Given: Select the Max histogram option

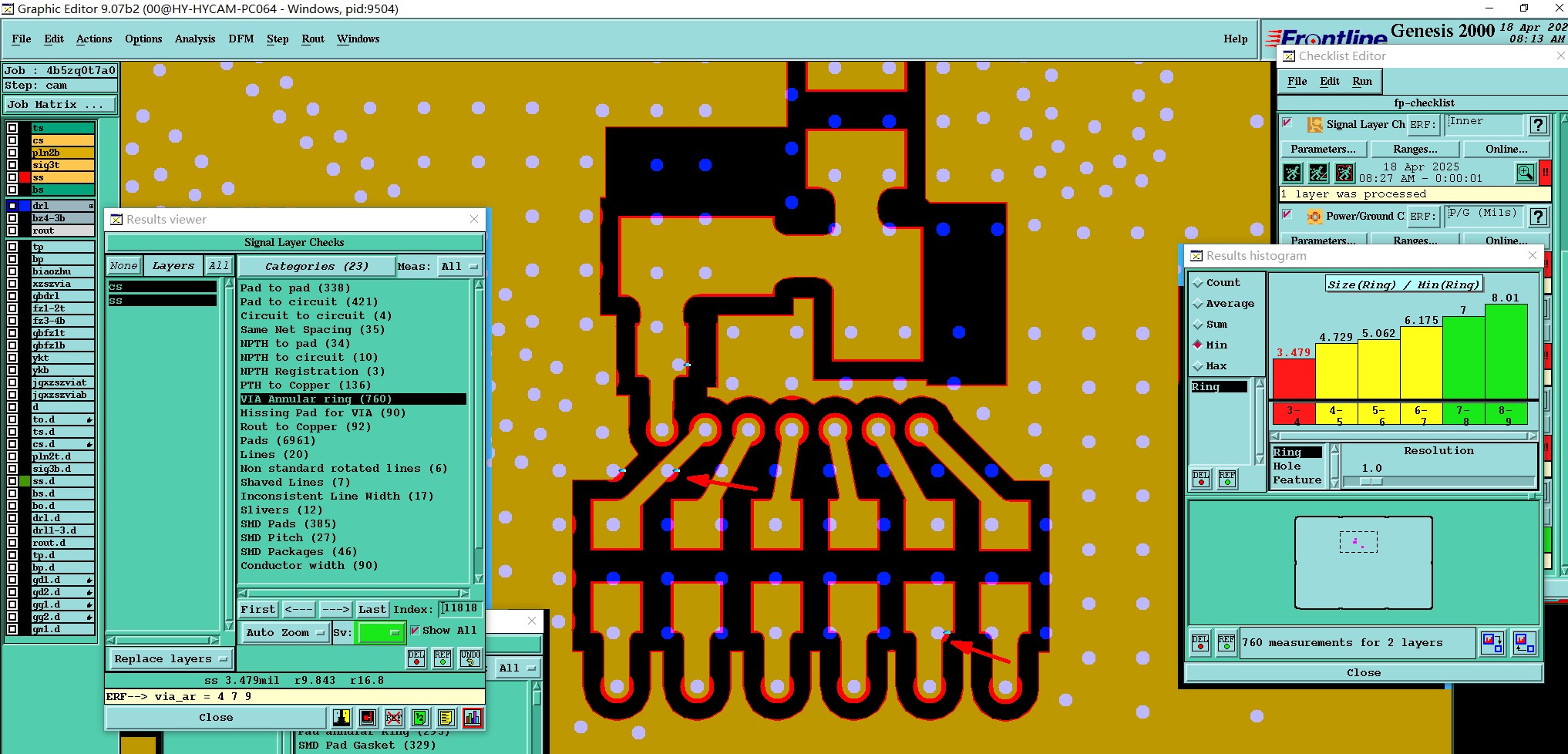Looking at the screenshot, I should click(x=1198, y=366).
